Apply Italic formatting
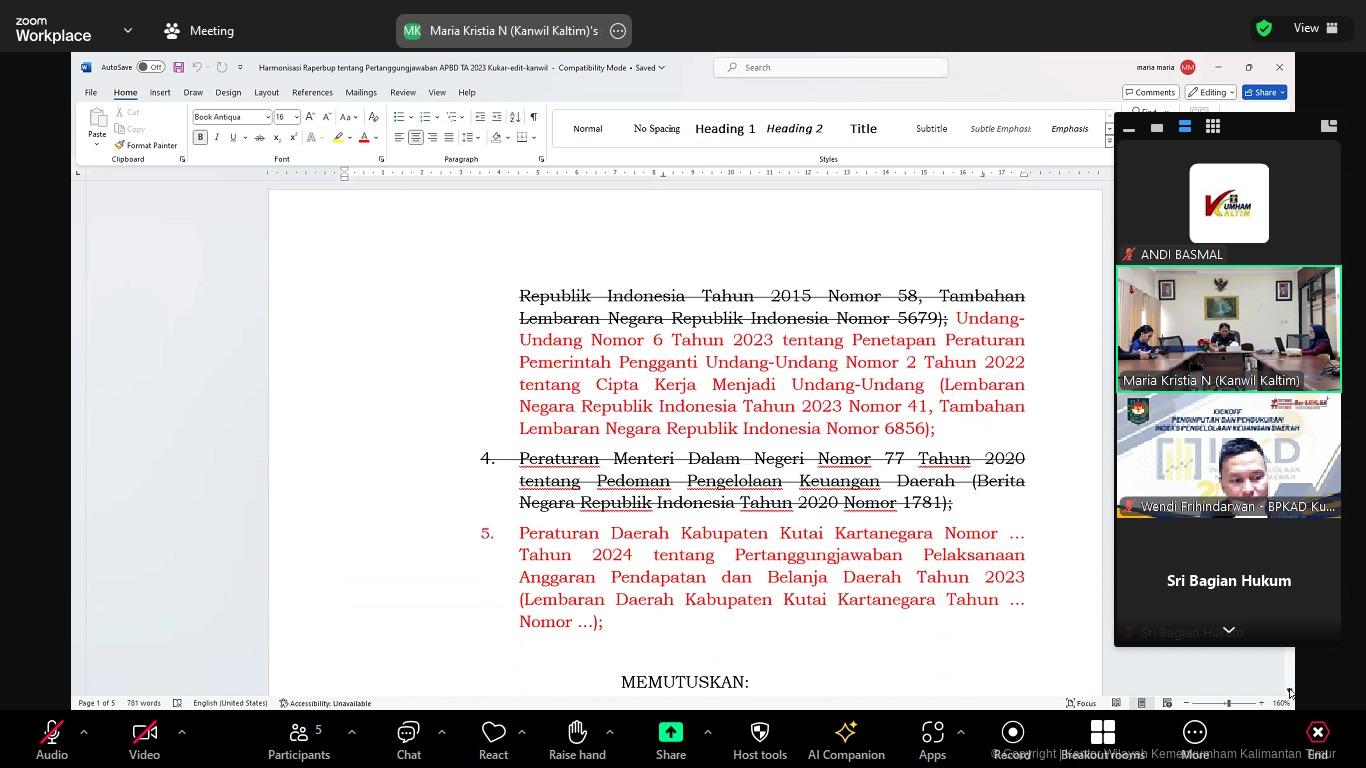 pos(216,137)
